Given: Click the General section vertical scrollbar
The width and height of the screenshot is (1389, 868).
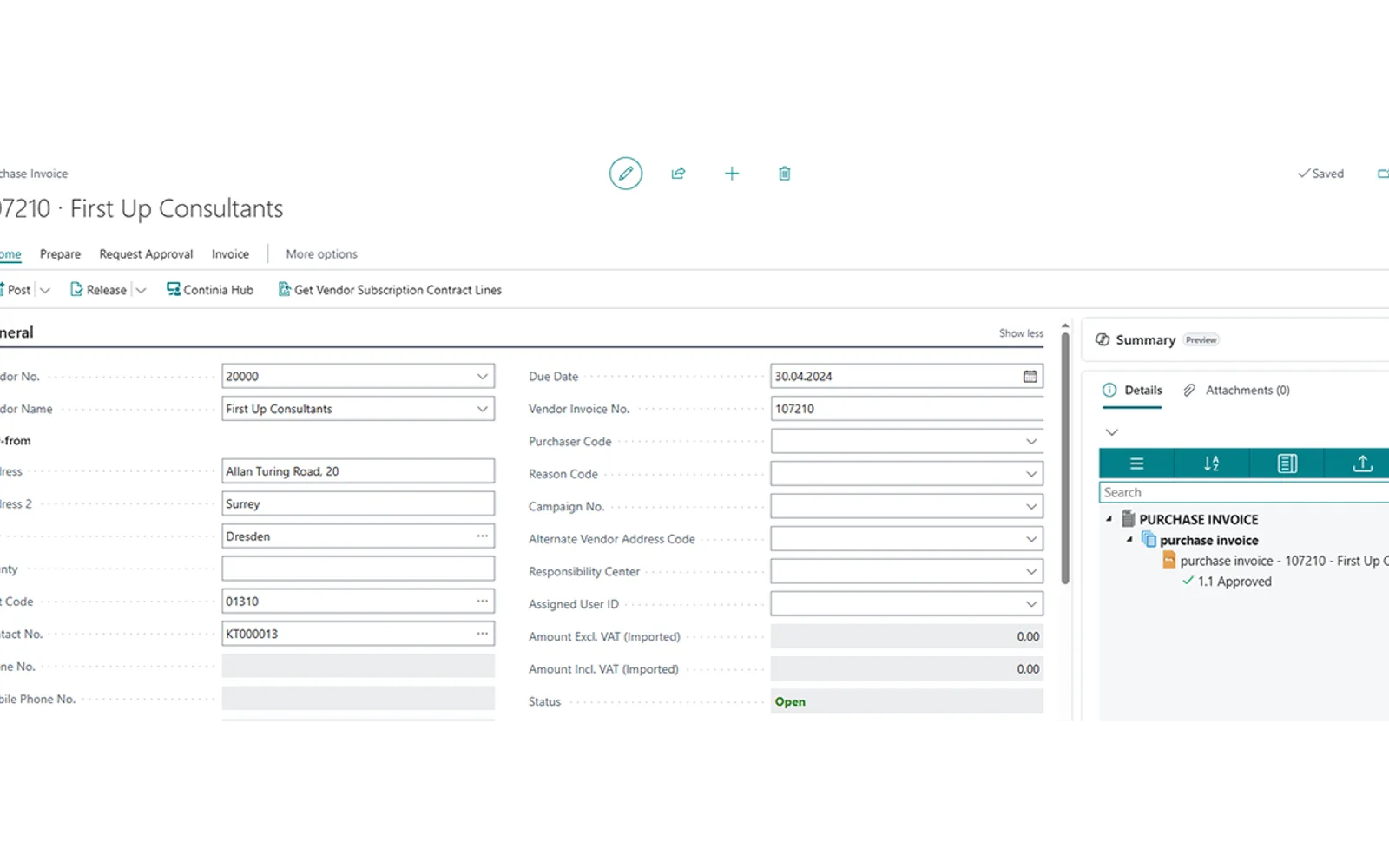Looking at the screenshot, I should coord(1065,457).
